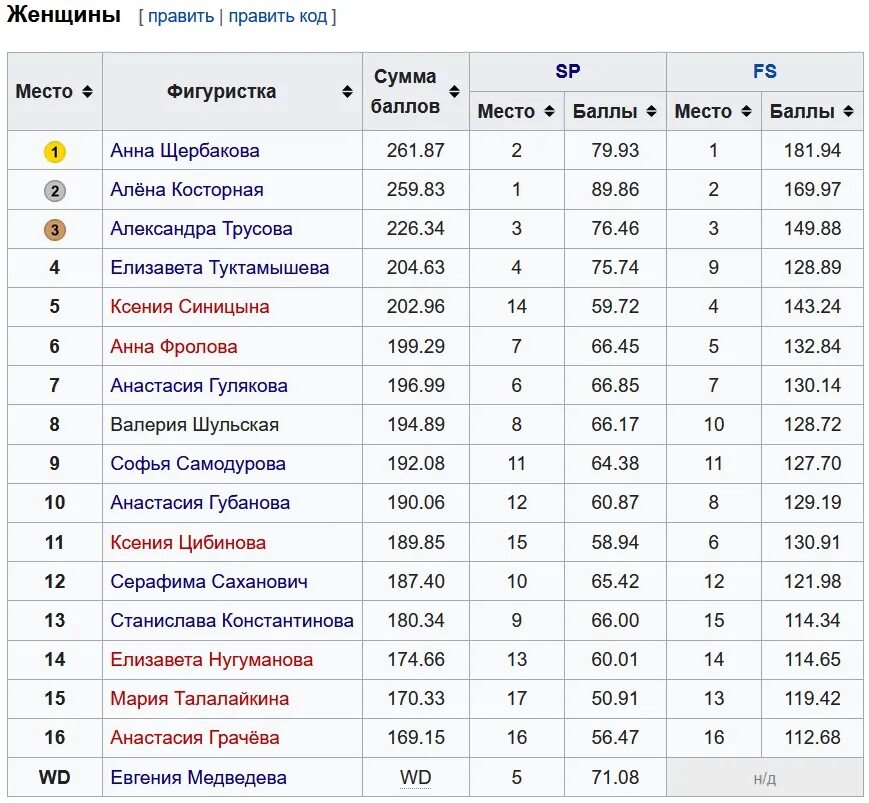Open red link Ксения Синицына
The image size is (869, 803).
[190, 306]
